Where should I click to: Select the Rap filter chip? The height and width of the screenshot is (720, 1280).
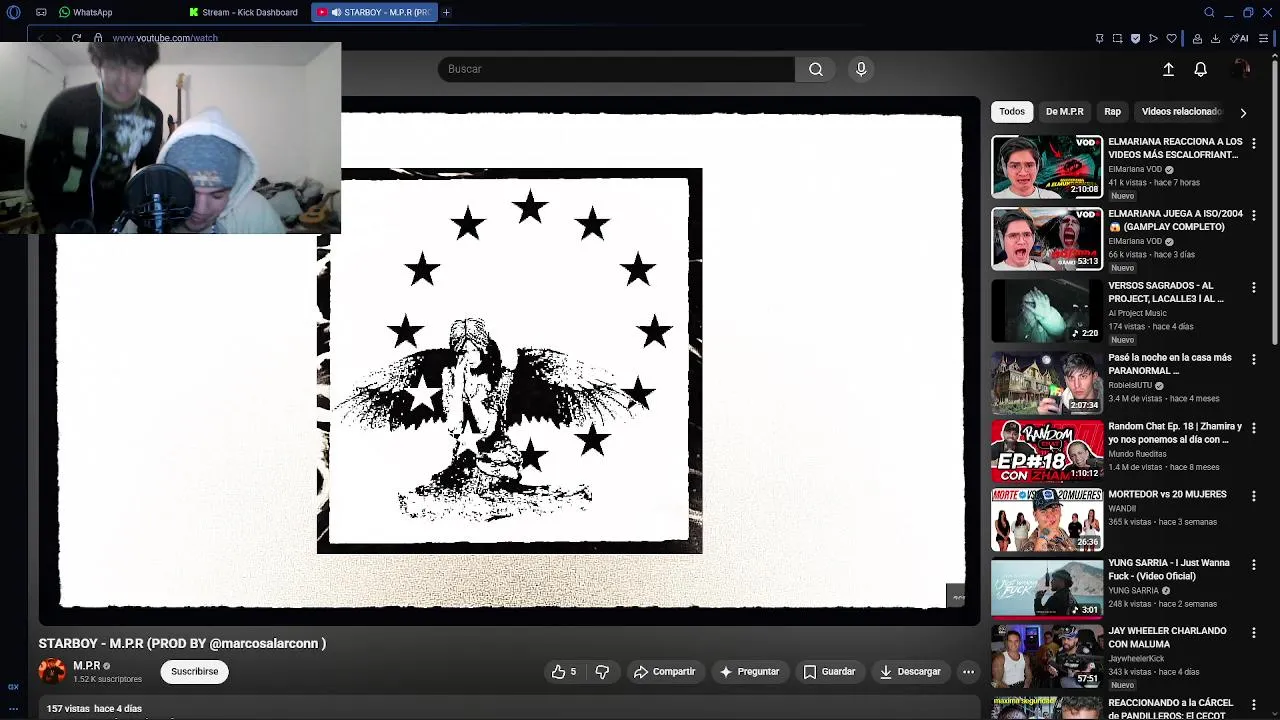[1112, 112]
